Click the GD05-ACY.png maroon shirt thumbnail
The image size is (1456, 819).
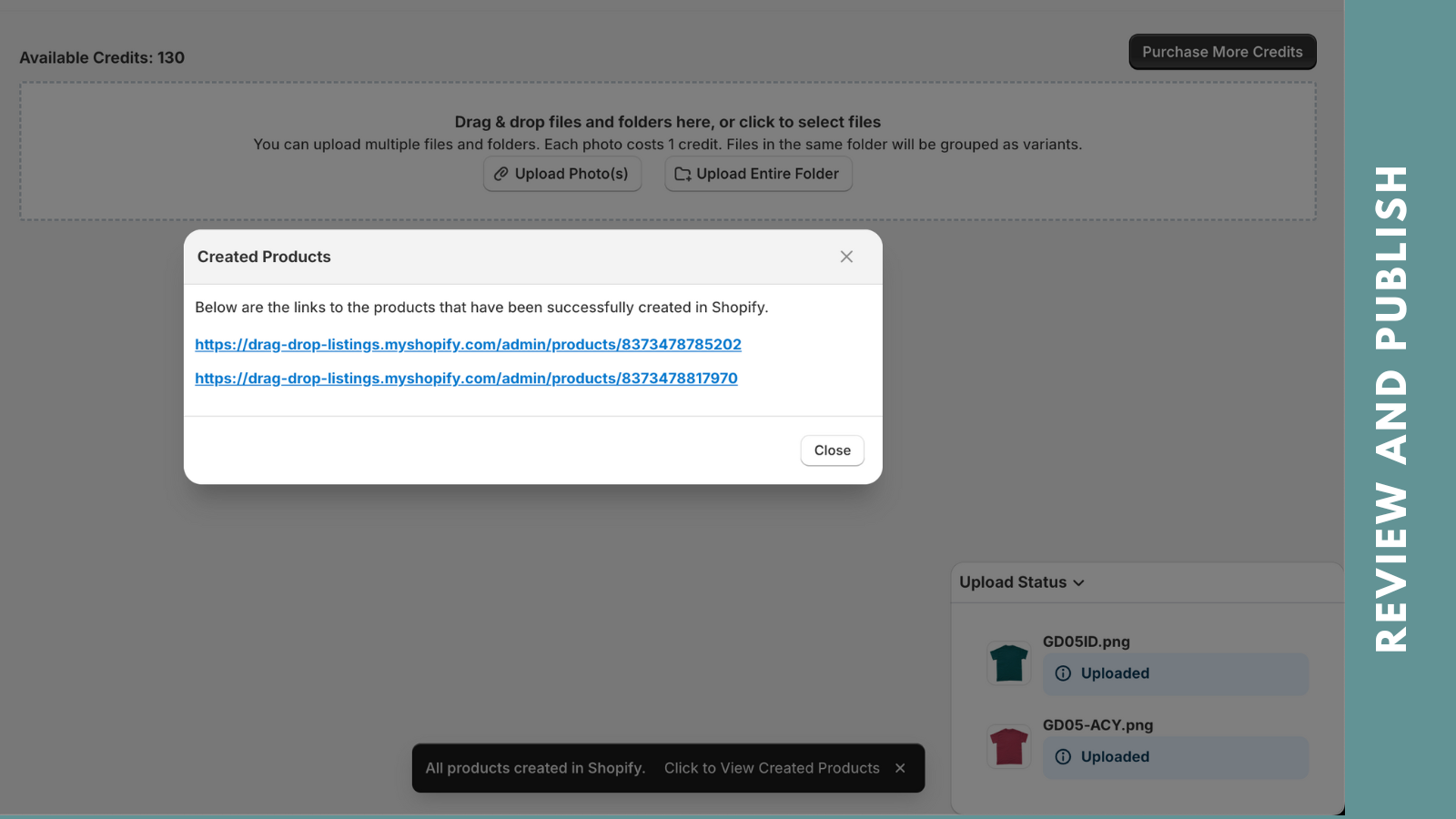click(x=1009, y=747)
